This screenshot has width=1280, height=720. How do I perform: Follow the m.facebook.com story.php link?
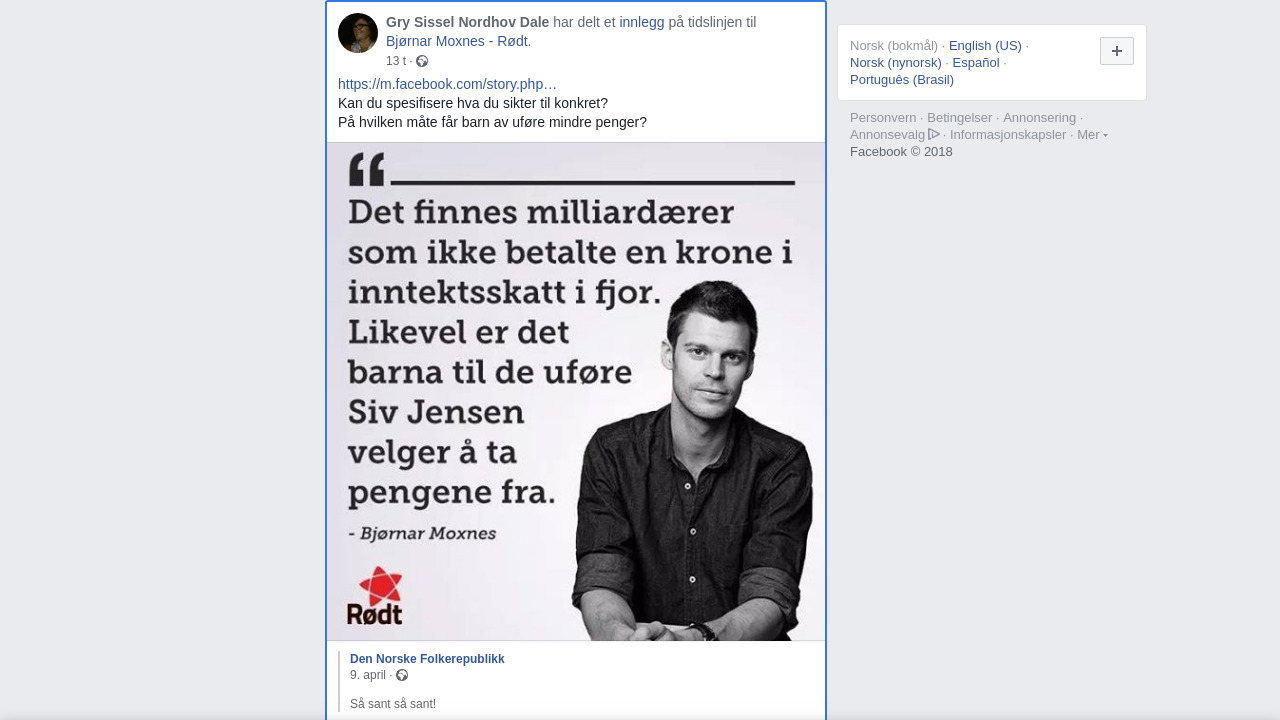point(447,84)
